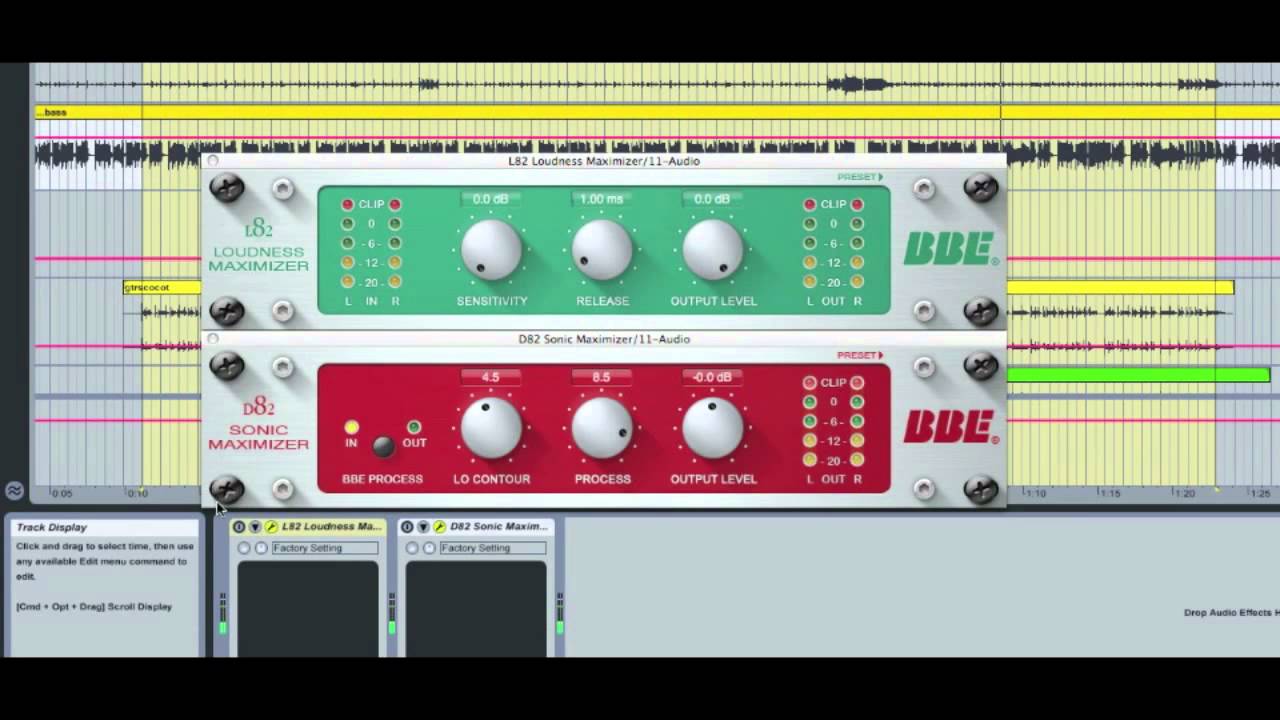Select the Process knob on the D82 plugin

click(602, 428)
